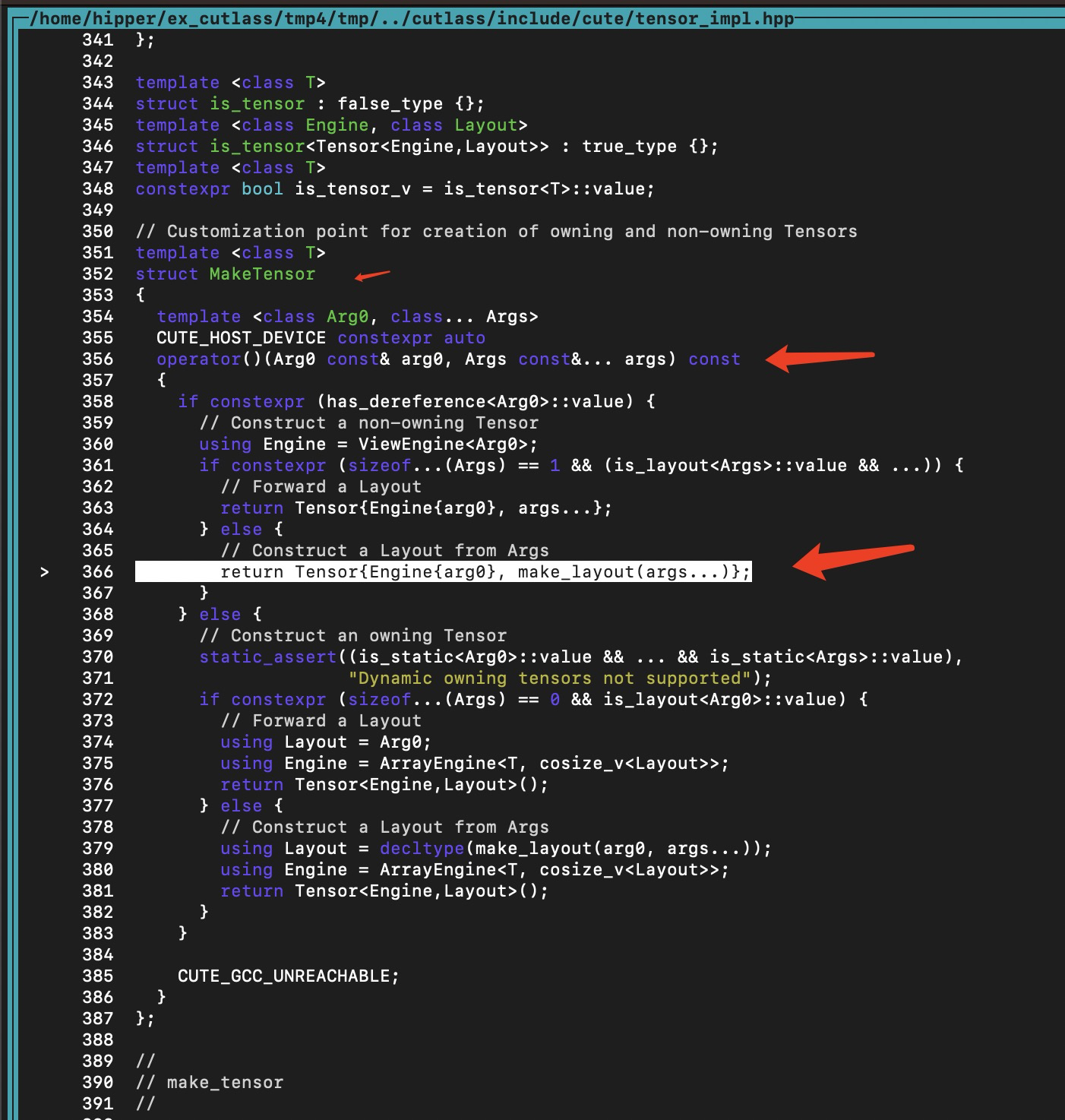The width and height of the screenshot is (1065, 1120).
Task: Click the 'if constexpr' on line 358
Action: tap(243, 401)
